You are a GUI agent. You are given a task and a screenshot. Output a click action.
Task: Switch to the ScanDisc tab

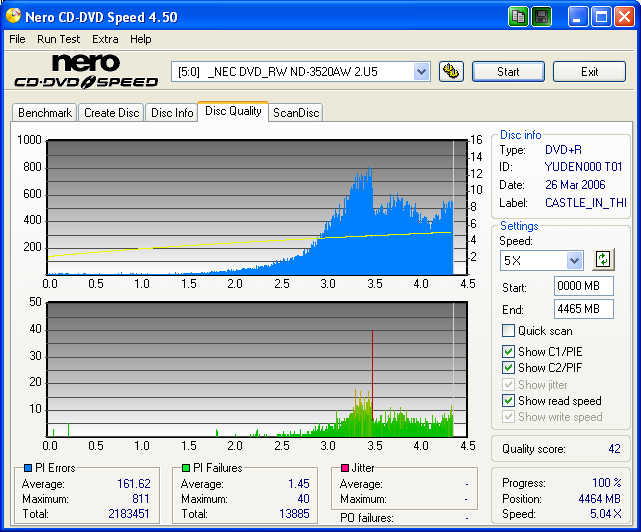296,113
